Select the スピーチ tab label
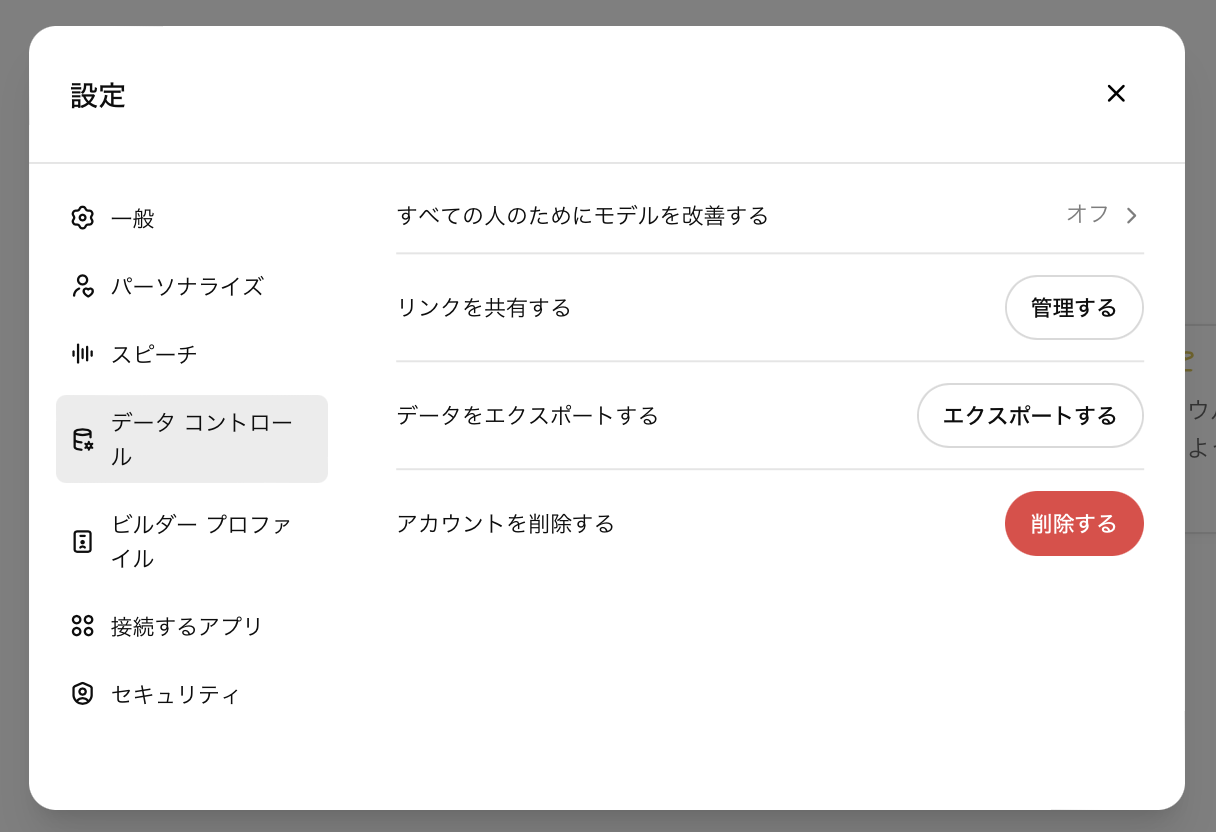The image size is (1216, 832). point(154,354)
